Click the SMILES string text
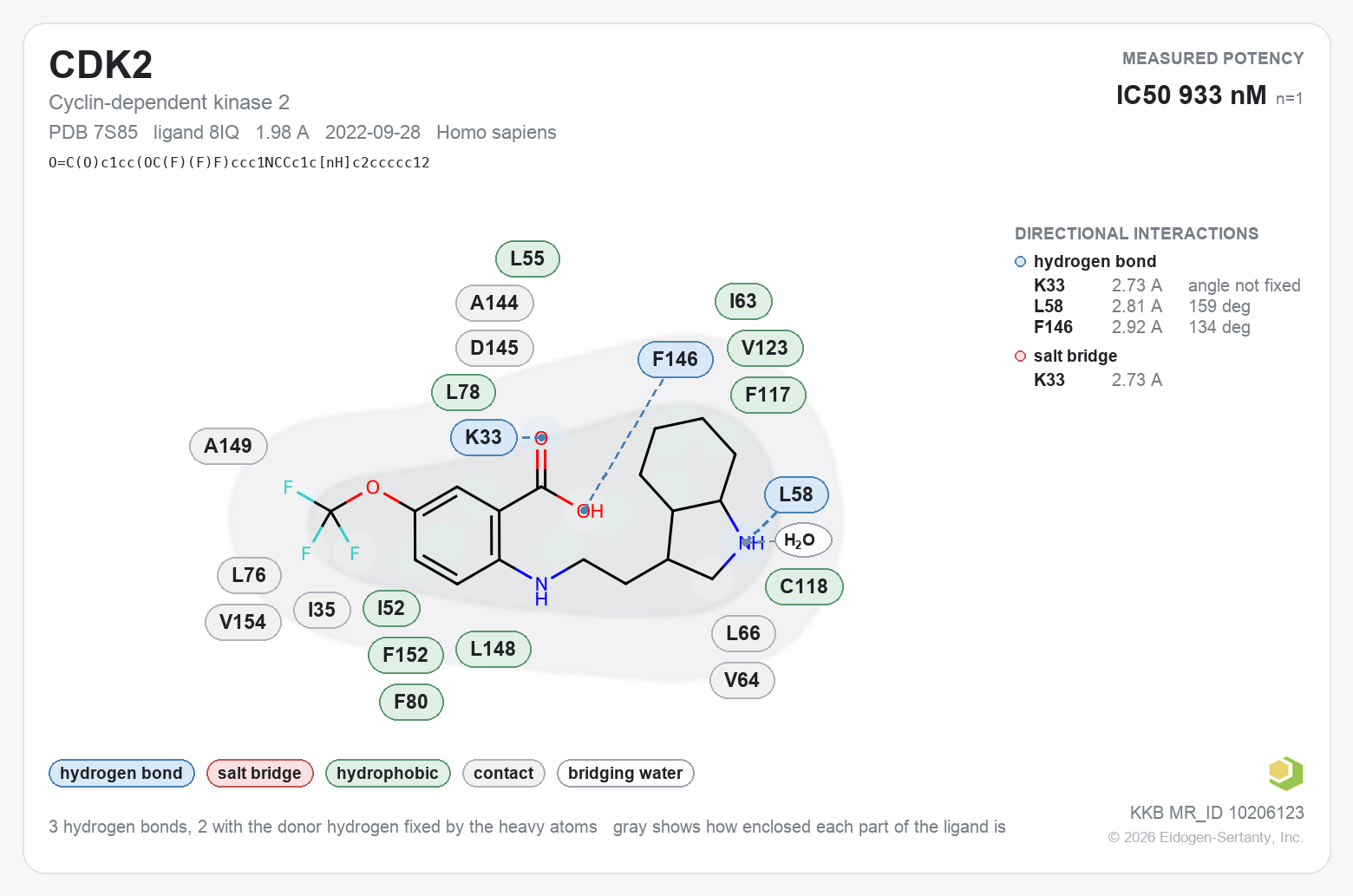Image resolution: width=1353 pixels, height=896 pixels. coord(239,162)
